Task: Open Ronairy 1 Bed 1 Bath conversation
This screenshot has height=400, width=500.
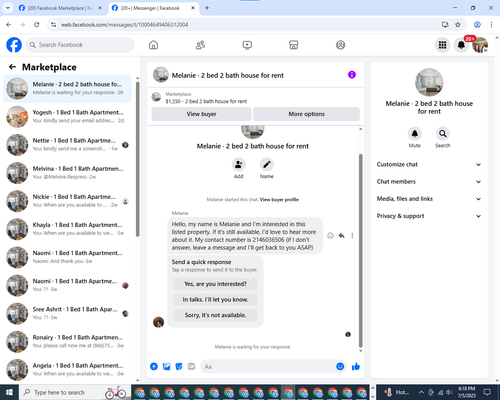Action: 67,341
